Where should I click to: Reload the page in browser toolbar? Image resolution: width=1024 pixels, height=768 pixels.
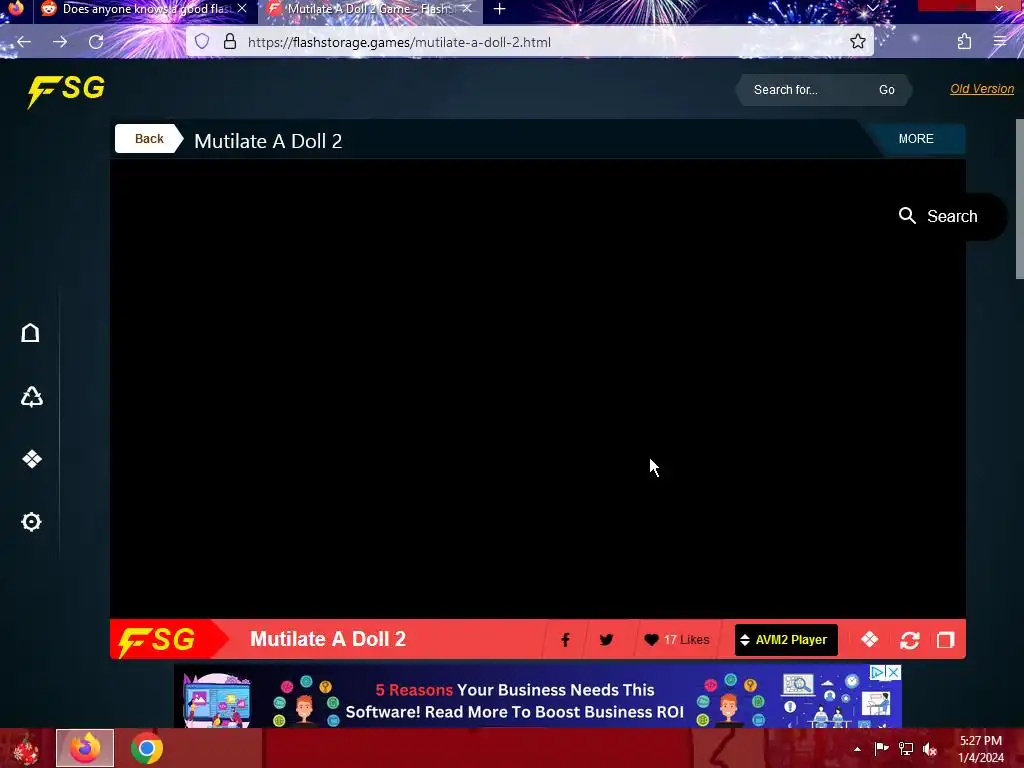96,42
